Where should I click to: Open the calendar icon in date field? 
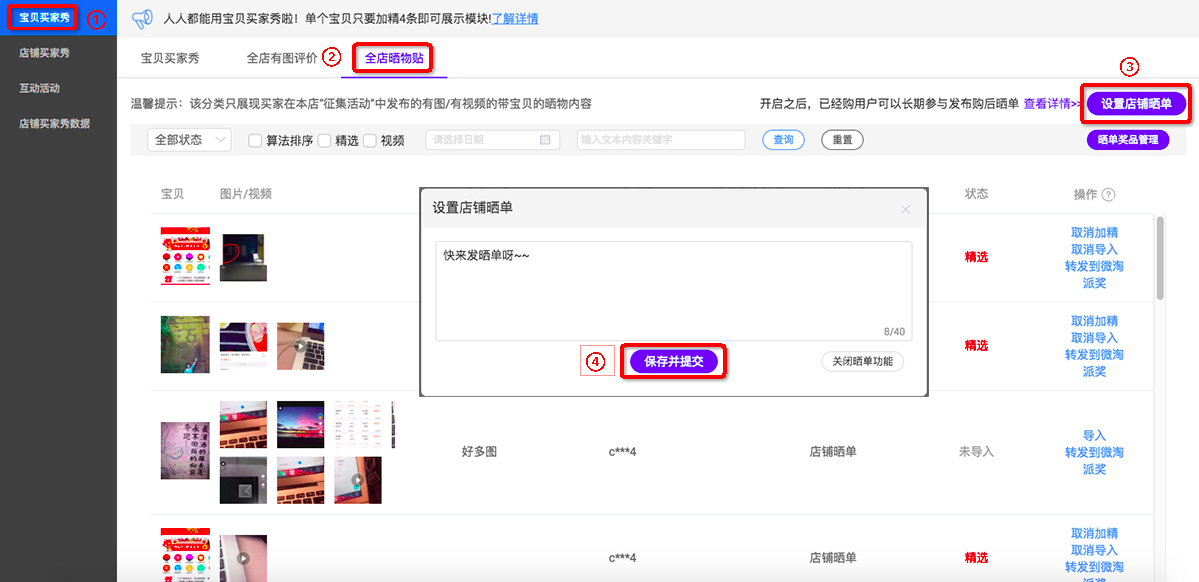[545, 140]
